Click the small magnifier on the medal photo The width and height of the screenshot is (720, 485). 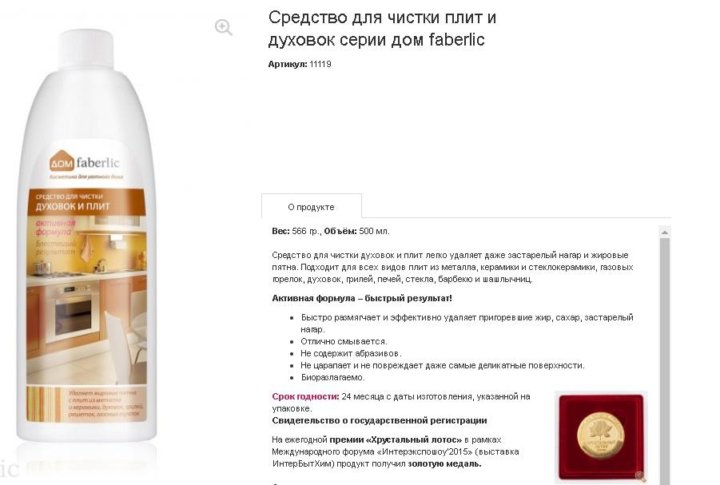pyautogui.click(x=640, y=476)
